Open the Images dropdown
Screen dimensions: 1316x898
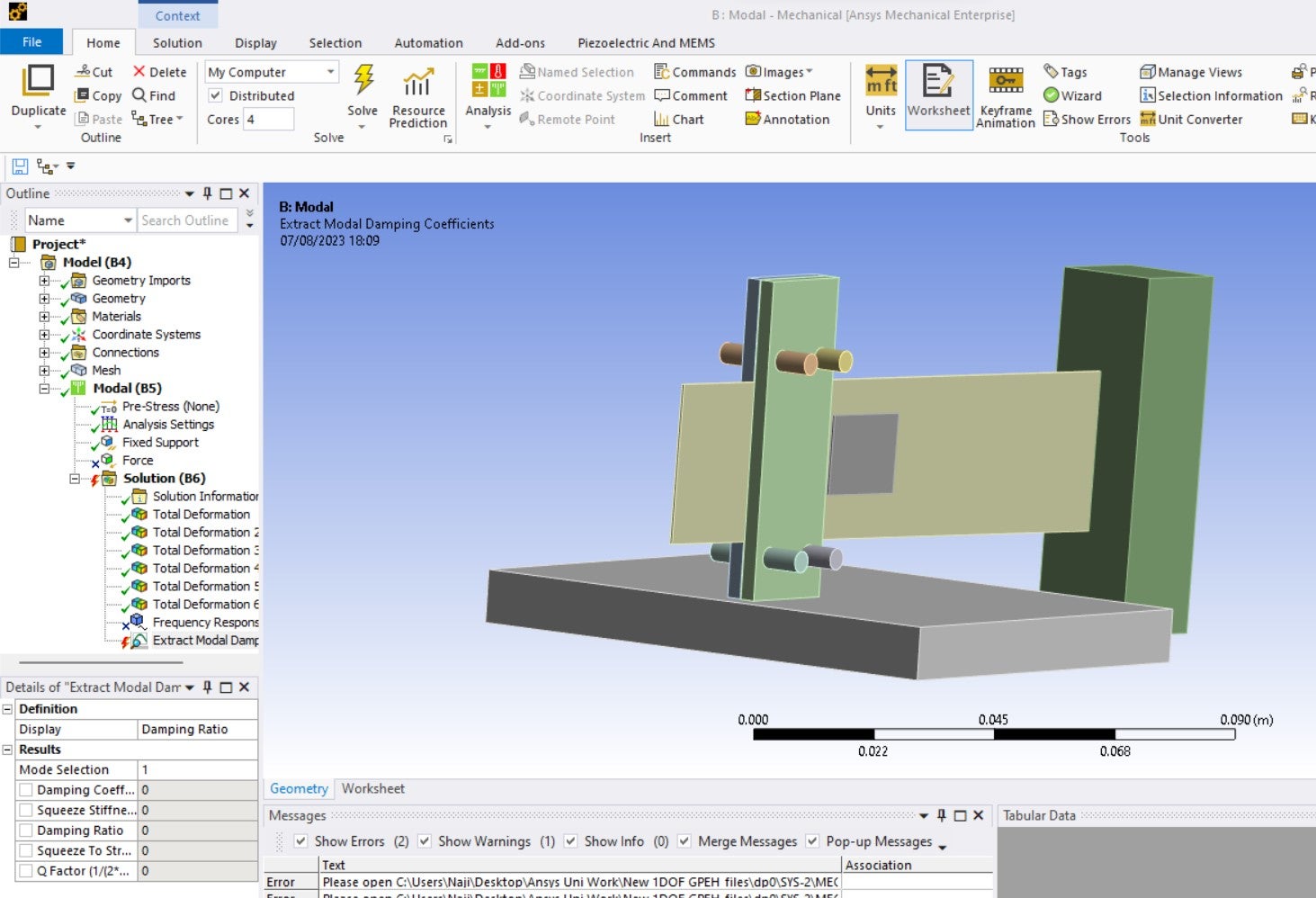pos(779,72)
